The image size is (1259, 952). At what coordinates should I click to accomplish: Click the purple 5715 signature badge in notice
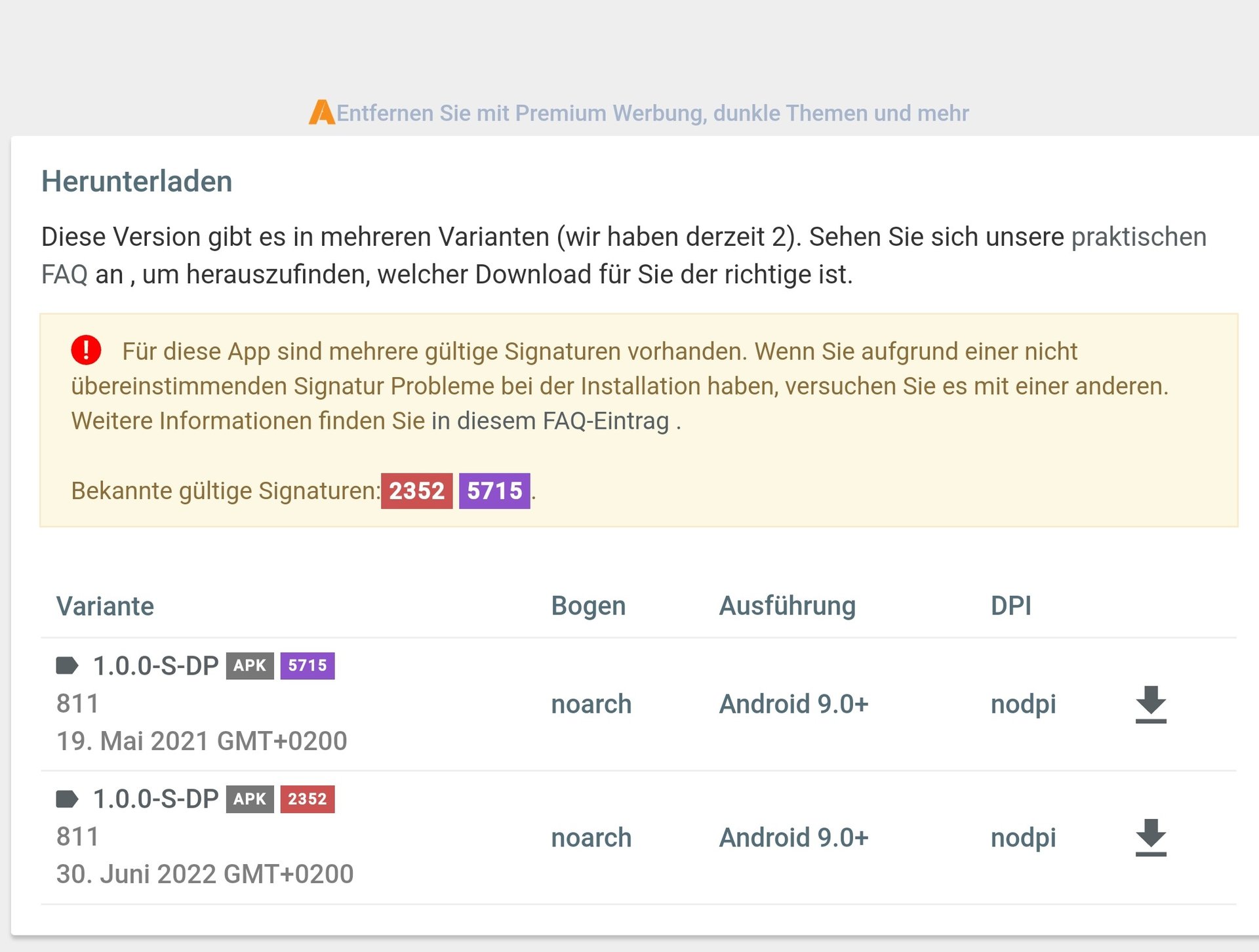coord(494,490)
